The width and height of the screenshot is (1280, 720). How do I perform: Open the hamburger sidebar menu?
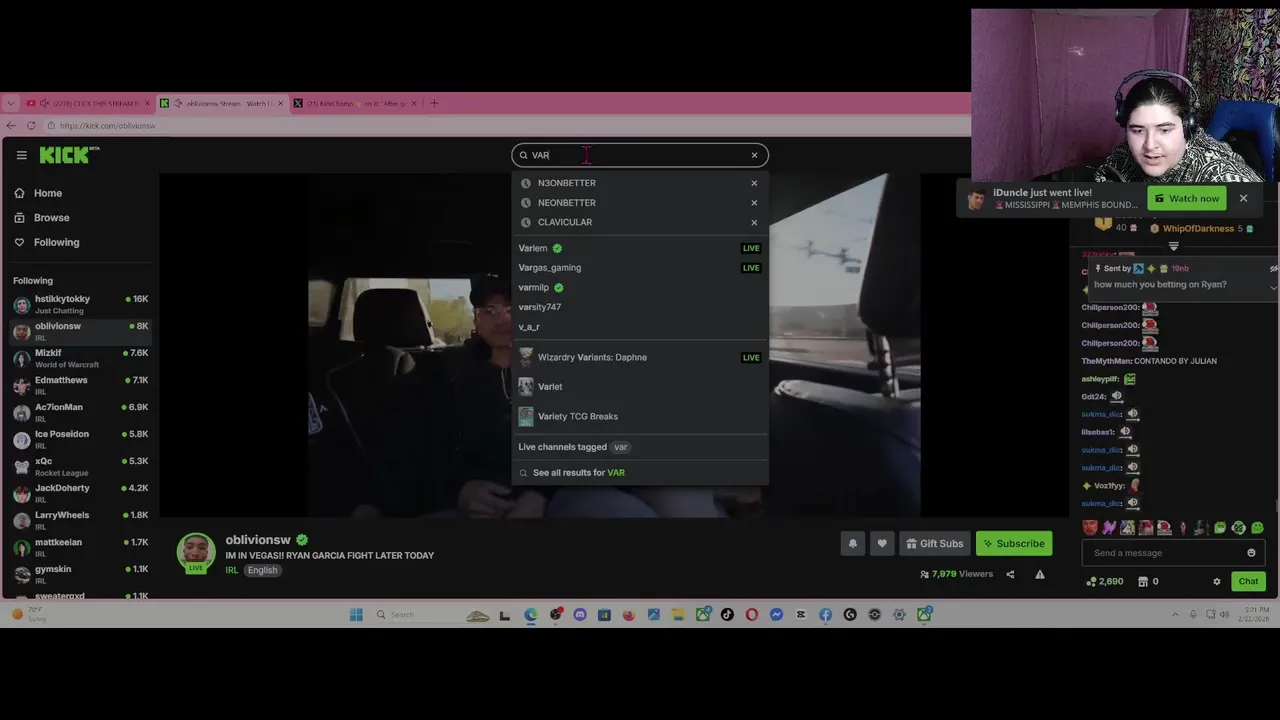tap(21, 155)
